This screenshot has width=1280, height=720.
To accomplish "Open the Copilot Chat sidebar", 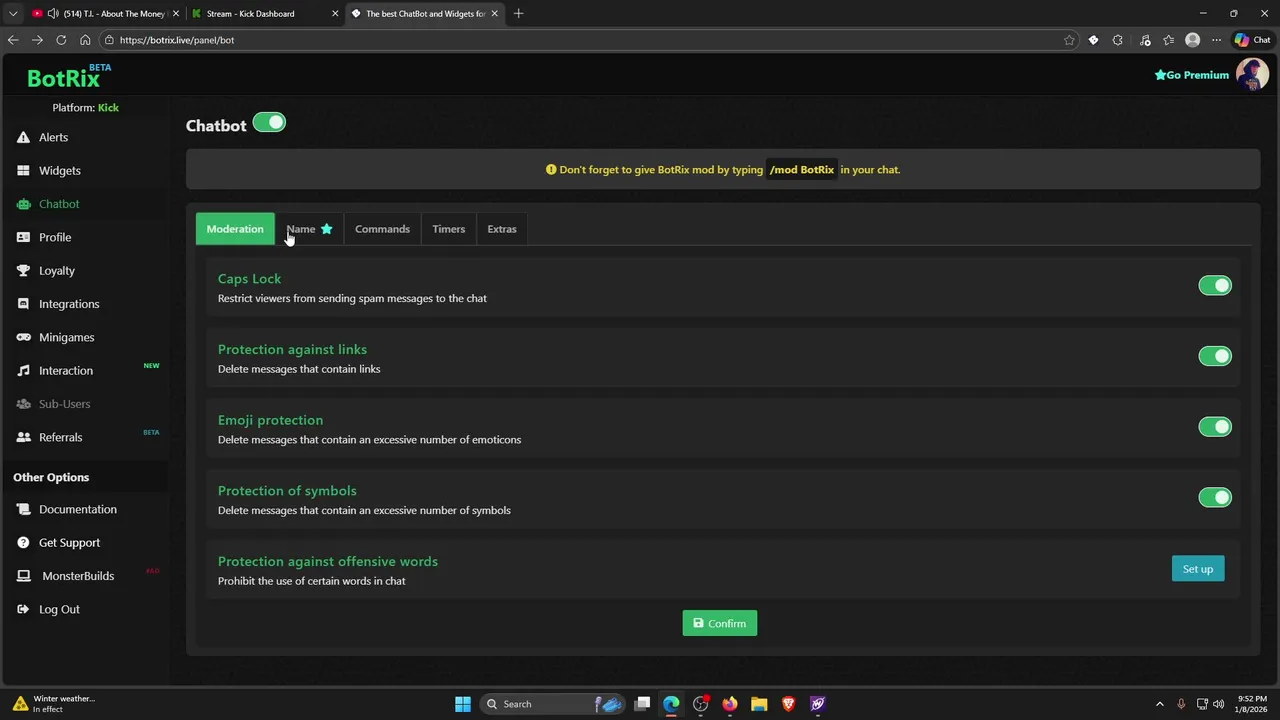I will 1253,40.
